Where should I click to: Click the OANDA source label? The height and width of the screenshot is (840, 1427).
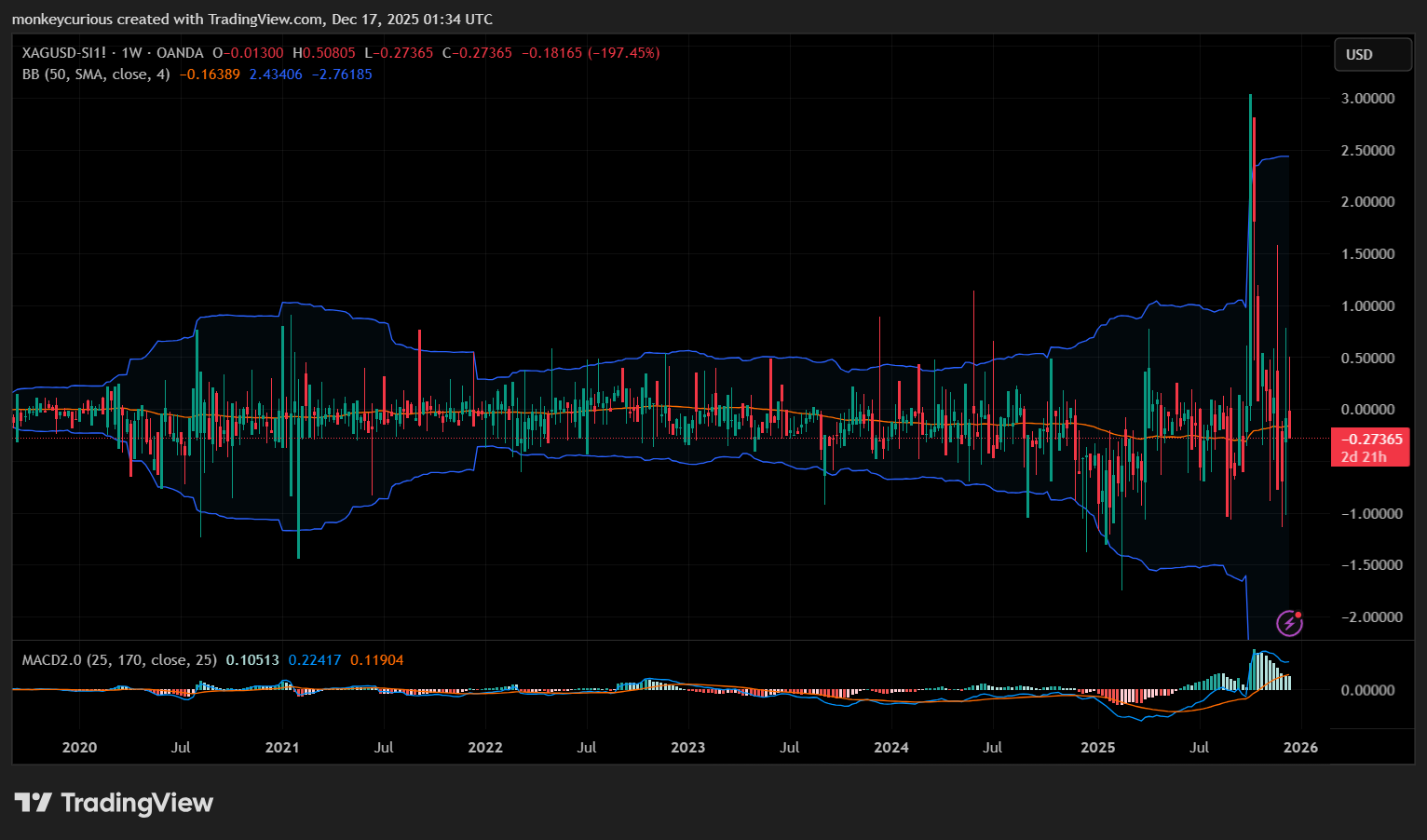[x=180, y=53]
